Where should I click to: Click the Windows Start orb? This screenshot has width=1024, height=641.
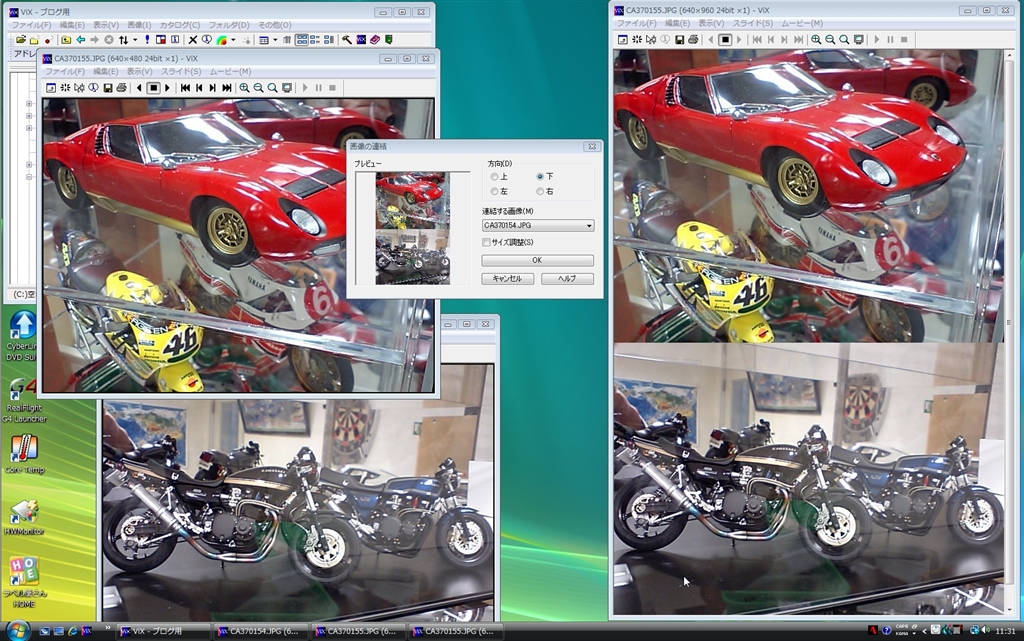16,631
